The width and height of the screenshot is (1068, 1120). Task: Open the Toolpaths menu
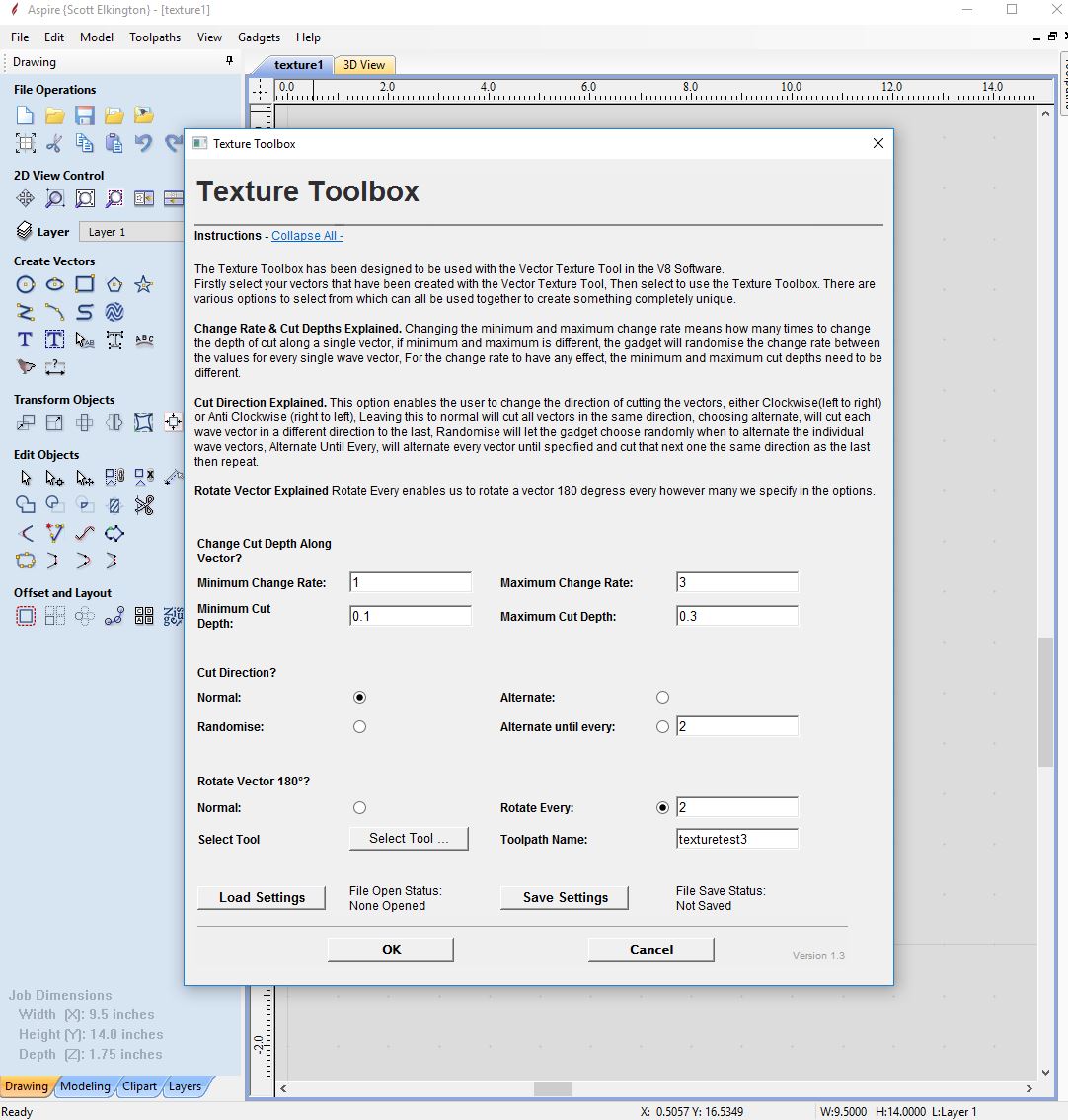pyautogui.click(x=155, y=37)
